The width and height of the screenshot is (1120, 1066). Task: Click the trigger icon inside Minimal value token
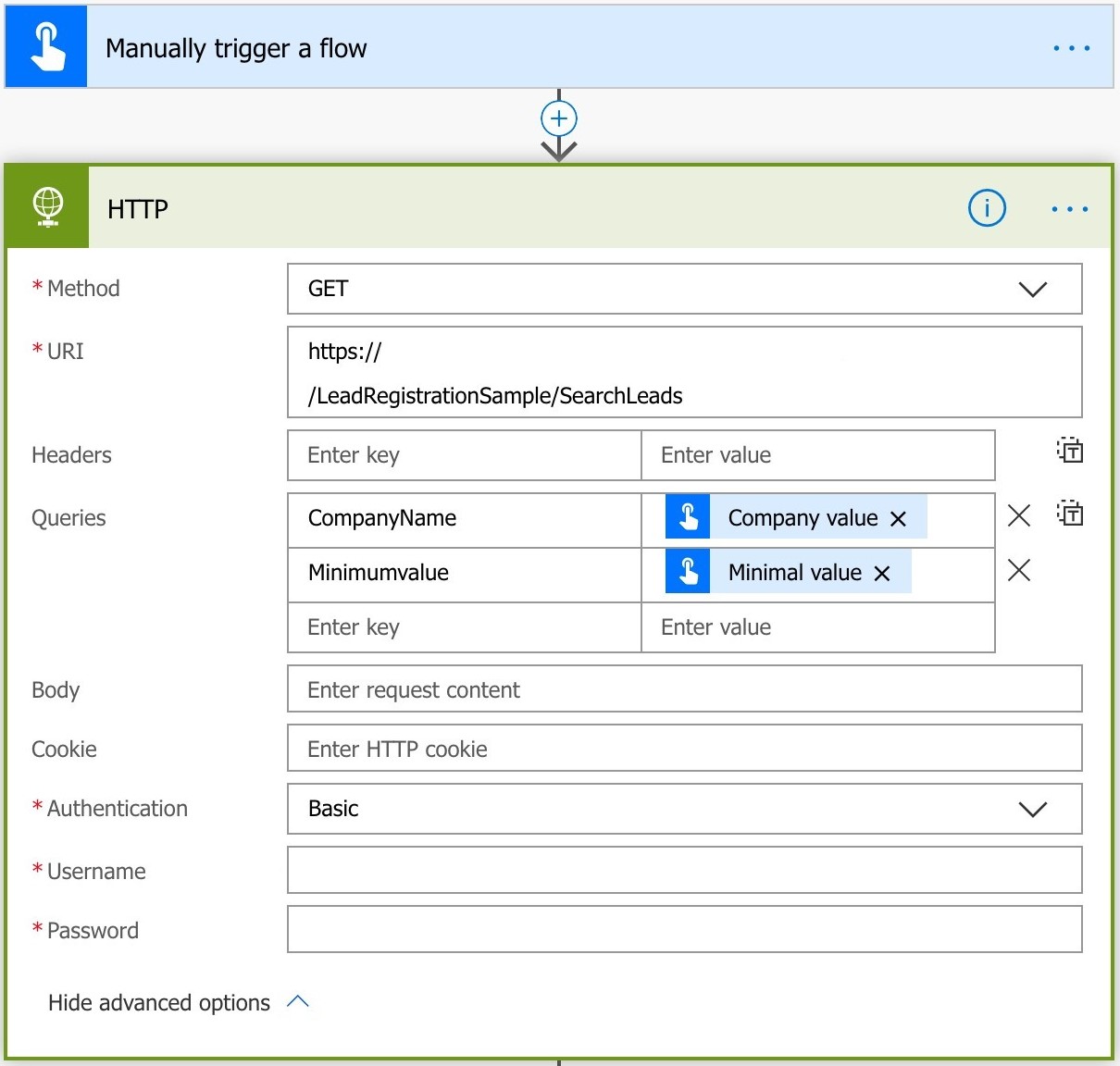click(687, 572)
